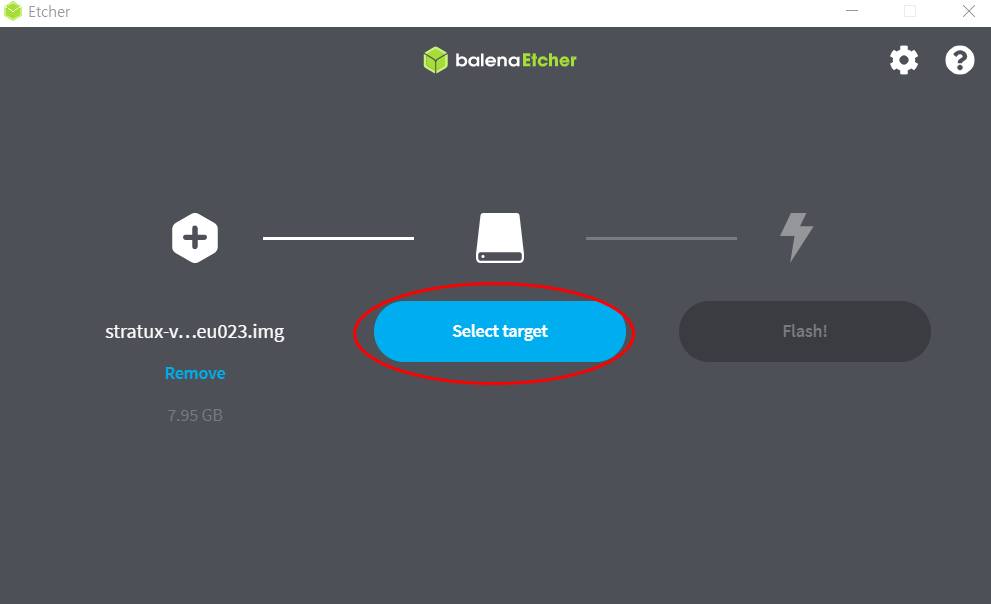This screenshot has height=604, width=991.
Task: Click the white progress line after source step
Action: [338, 238]
